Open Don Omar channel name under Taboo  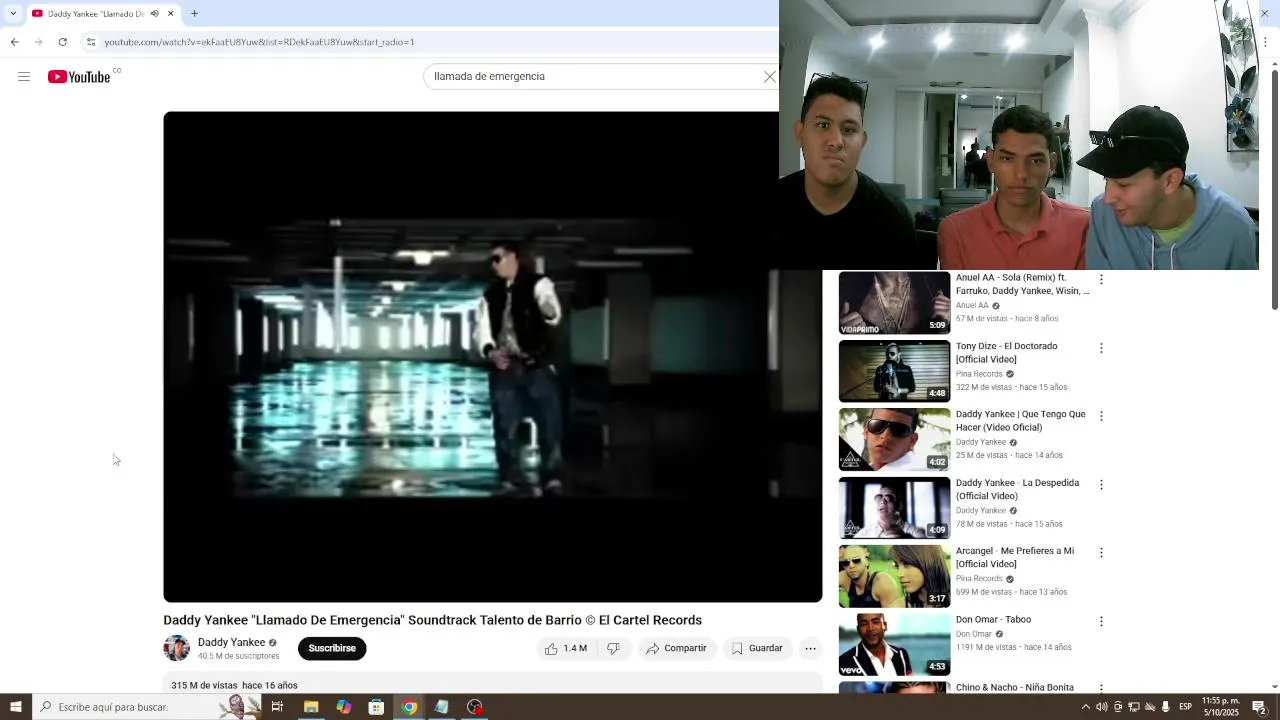(974, 634)
